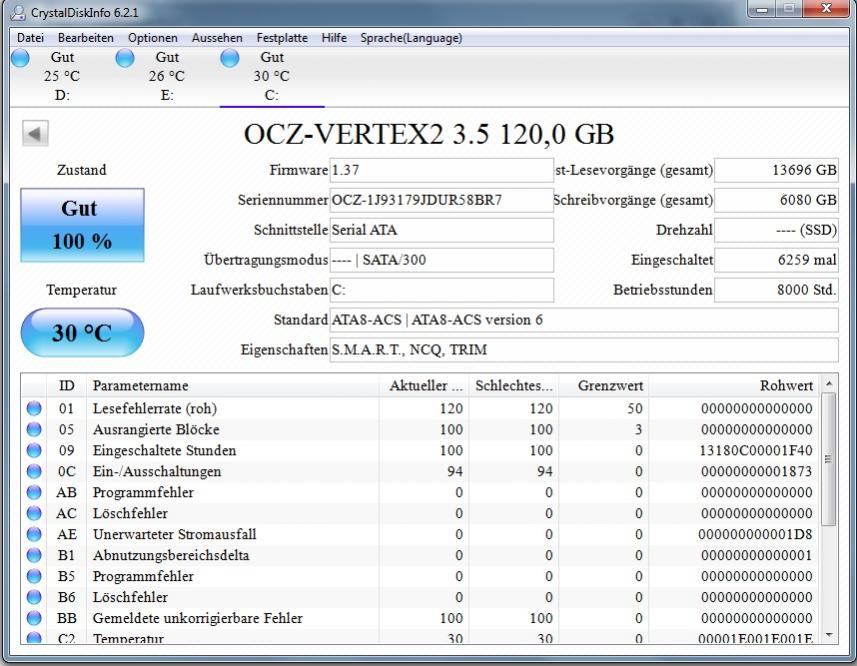Click status orb for Abnutzungsbereichsdelta
Viewport: 857px width, 666px height.
[x=34, y=555]
